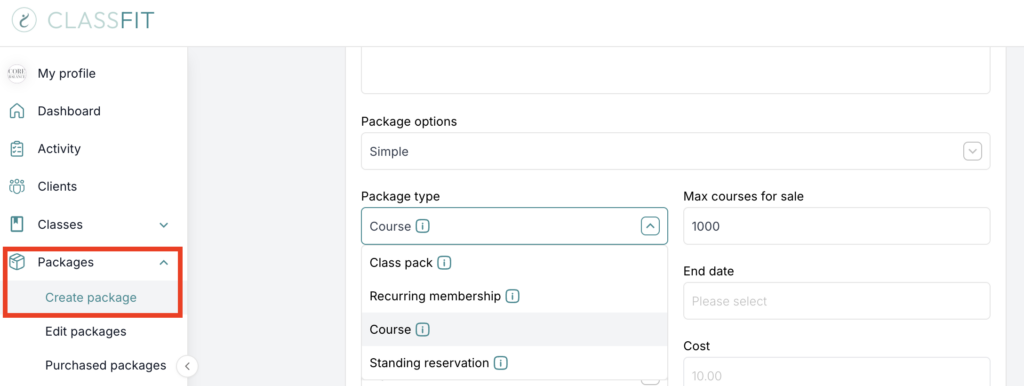The image size is (1024, 386).
Task: Close the Package type dropdown arrow
Action: (650, 227)
